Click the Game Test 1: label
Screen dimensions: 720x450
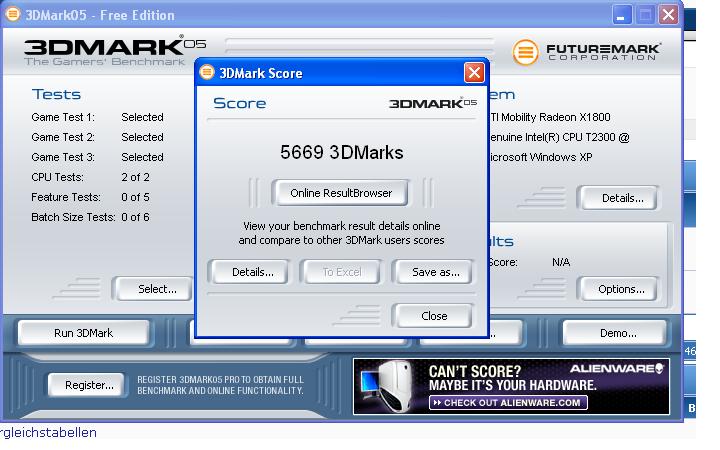point(63,117)
